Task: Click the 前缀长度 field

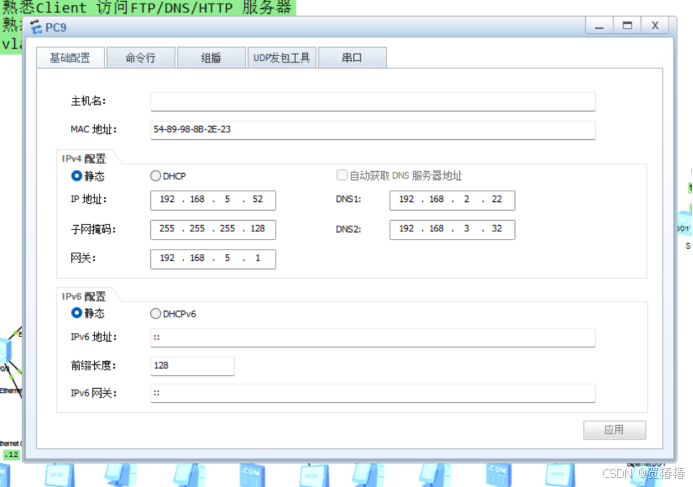Action: point(192,366)
